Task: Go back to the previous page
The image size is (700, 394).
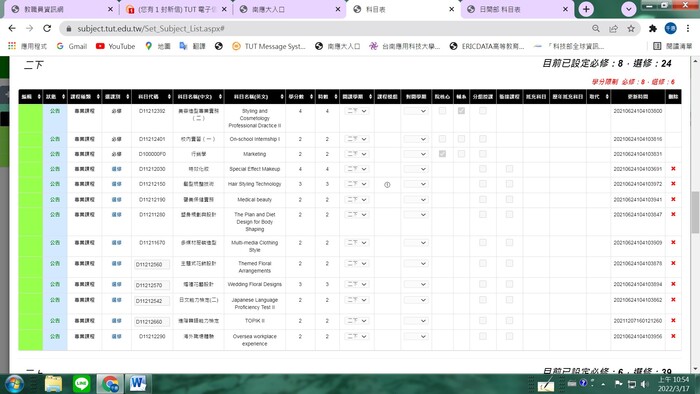Action: click(12, 29)
